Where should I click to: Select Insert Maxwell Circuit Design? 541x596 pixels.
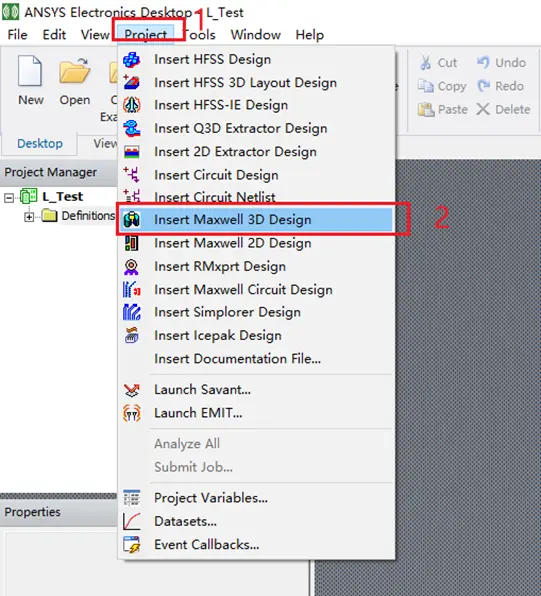point(255,290)
